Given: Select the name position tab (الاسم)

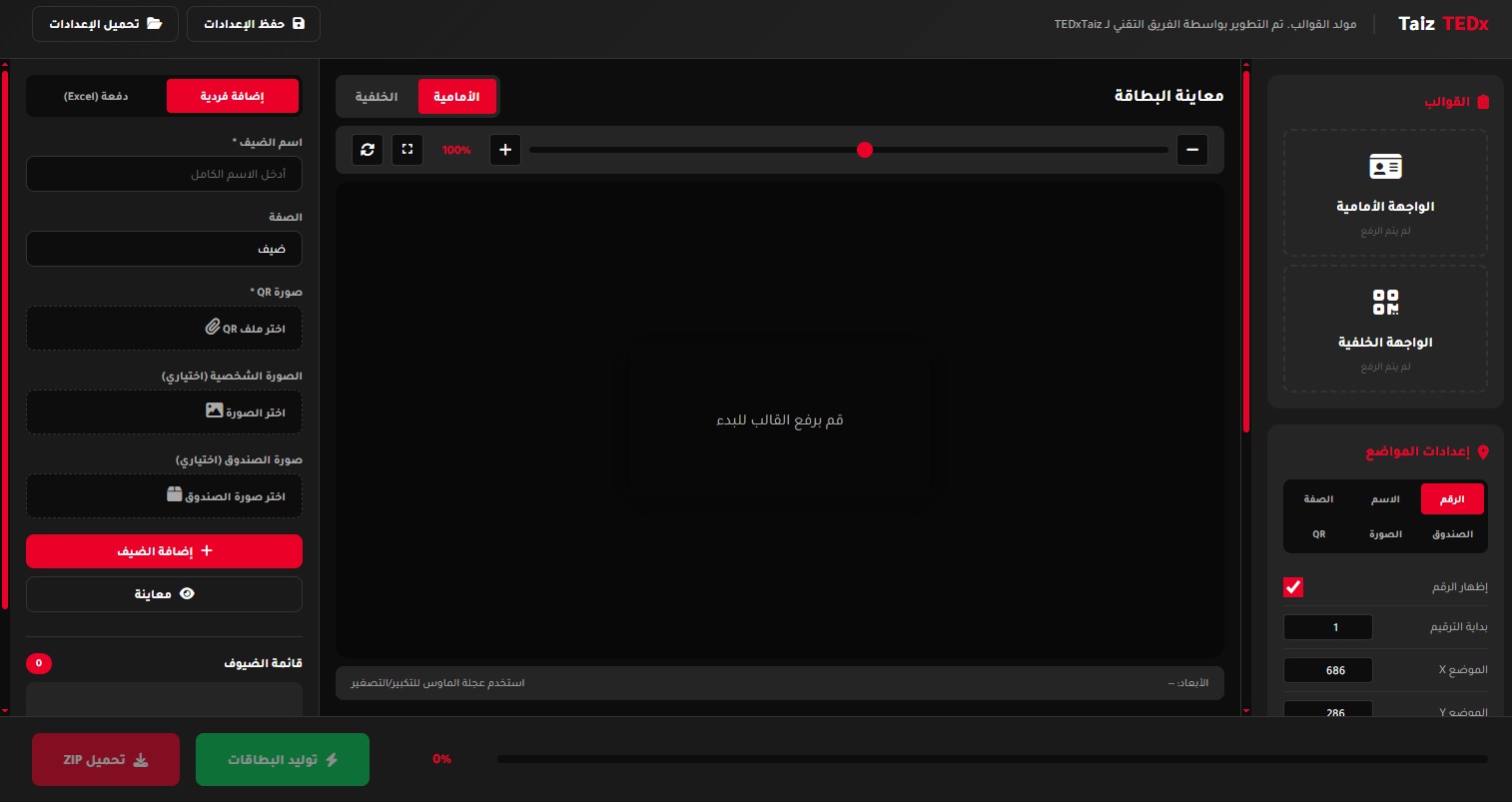Looking at the screenshot, I should tap(1385, 499).
